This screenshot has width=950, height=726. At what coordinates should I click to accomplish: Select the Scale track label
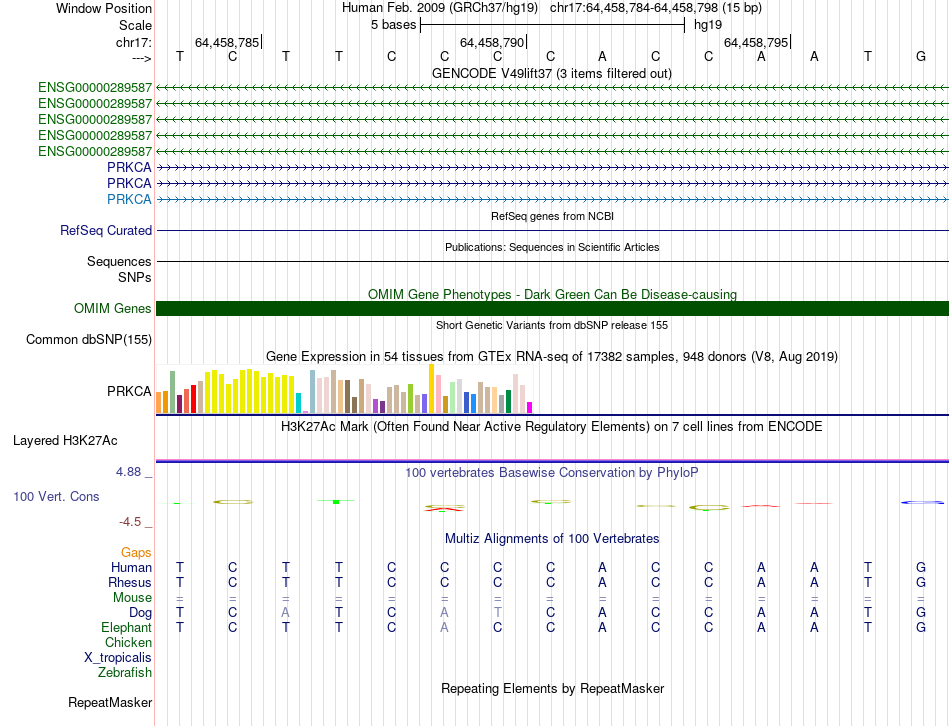135,25
